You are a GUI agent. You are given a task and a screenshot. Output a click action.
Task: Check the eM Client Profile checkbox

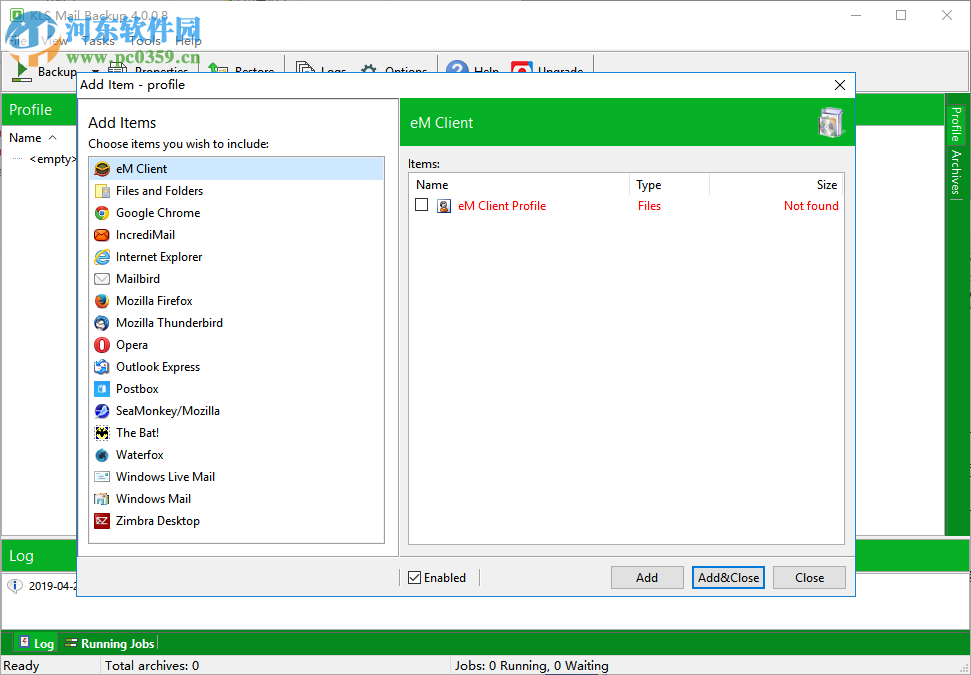click(422, 204)
